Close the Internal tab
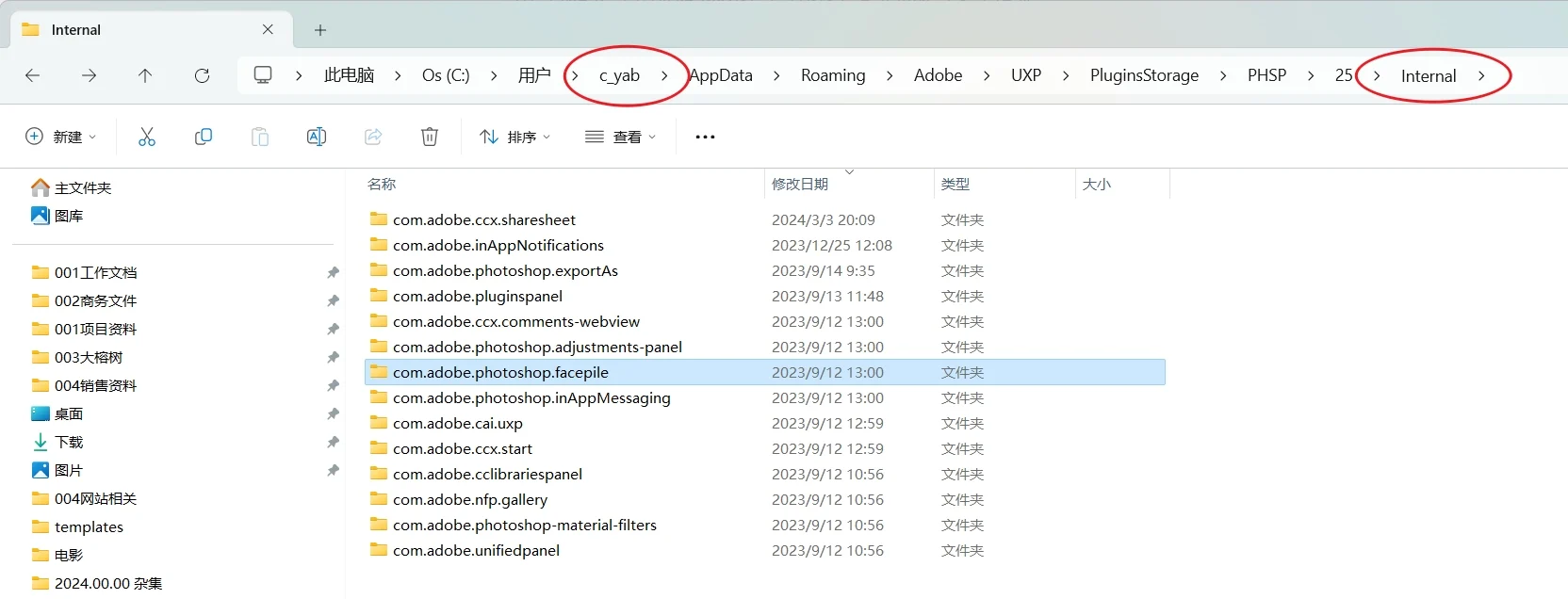The height and width of the screenshot is (599, 1568). point(268,29)
